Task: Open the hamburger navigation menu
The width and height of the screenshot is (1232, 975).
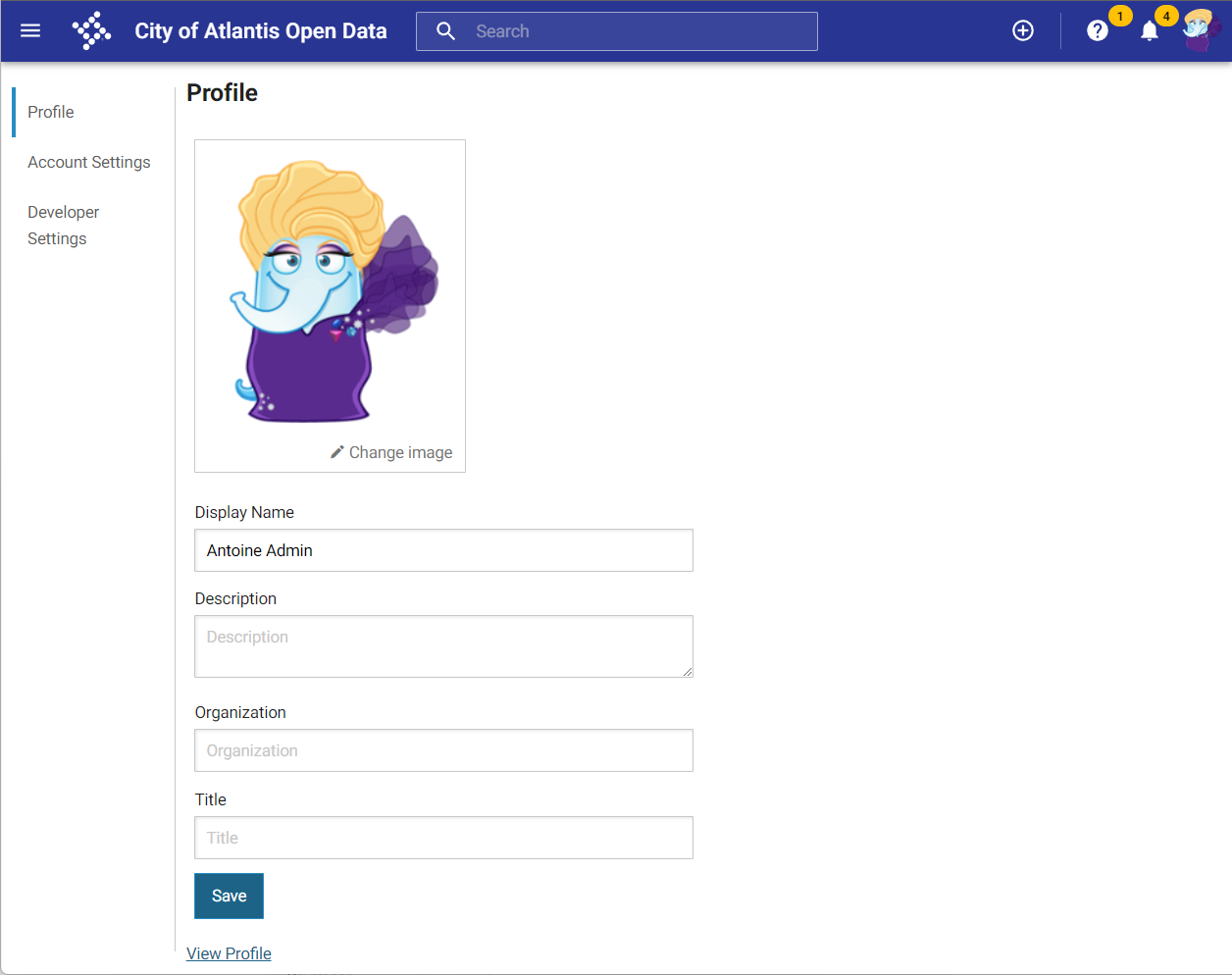Action: [30, 30]
